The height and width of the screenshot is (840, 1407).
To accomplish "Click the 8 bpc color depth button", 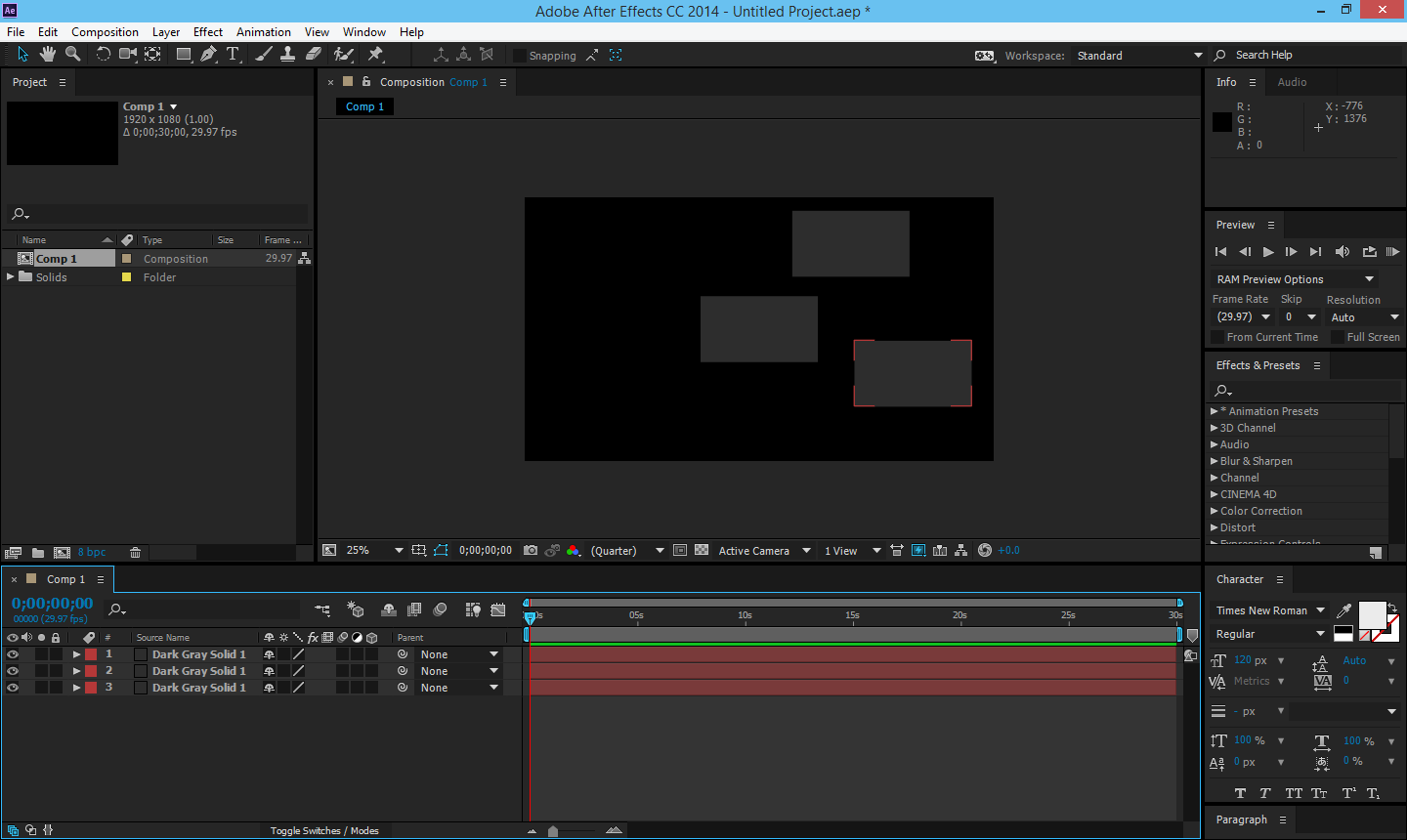I will (x=92, y=553).
